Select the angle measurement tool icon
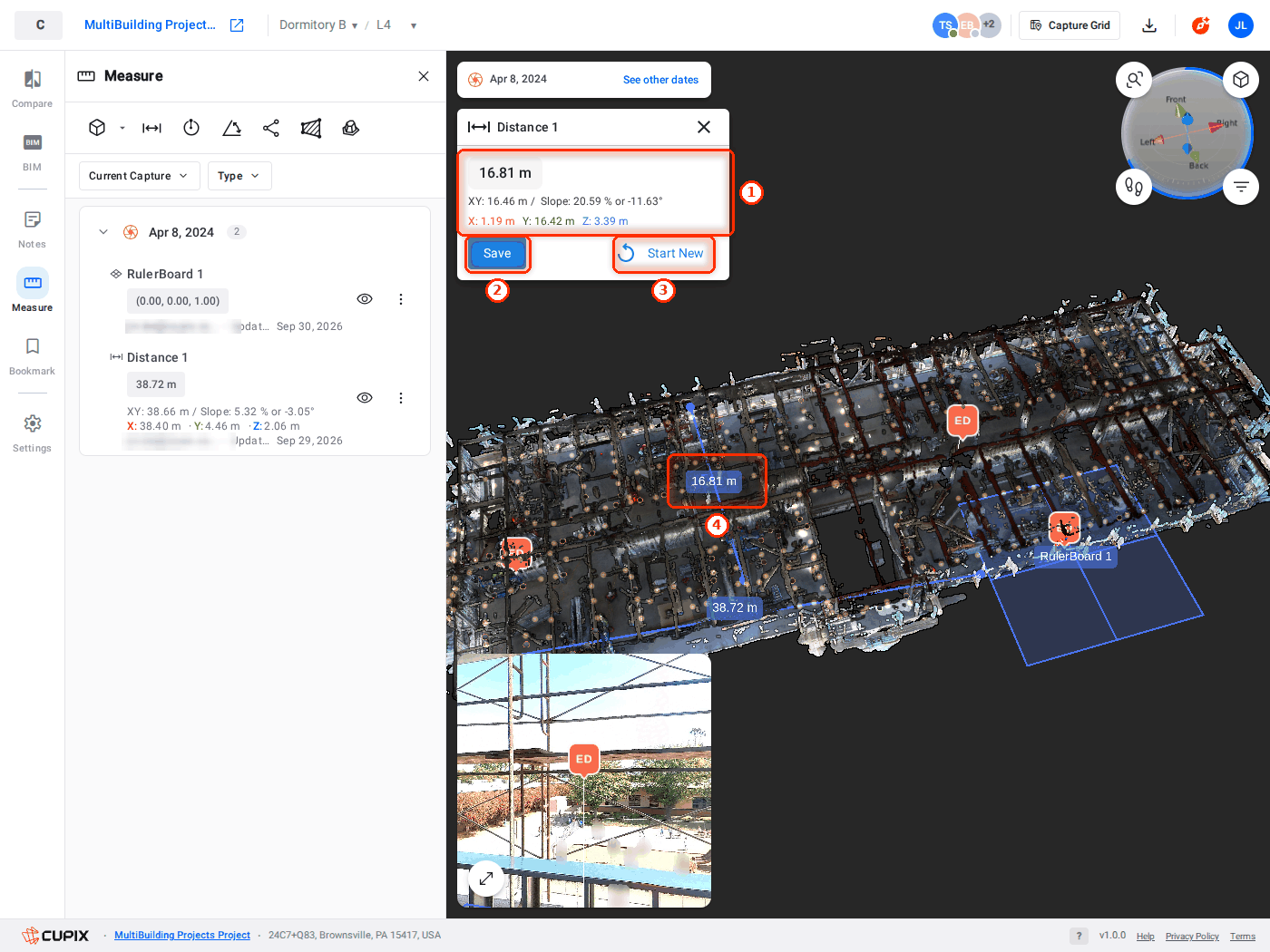This screenshot has width=1270, height=952. point(191,128)
